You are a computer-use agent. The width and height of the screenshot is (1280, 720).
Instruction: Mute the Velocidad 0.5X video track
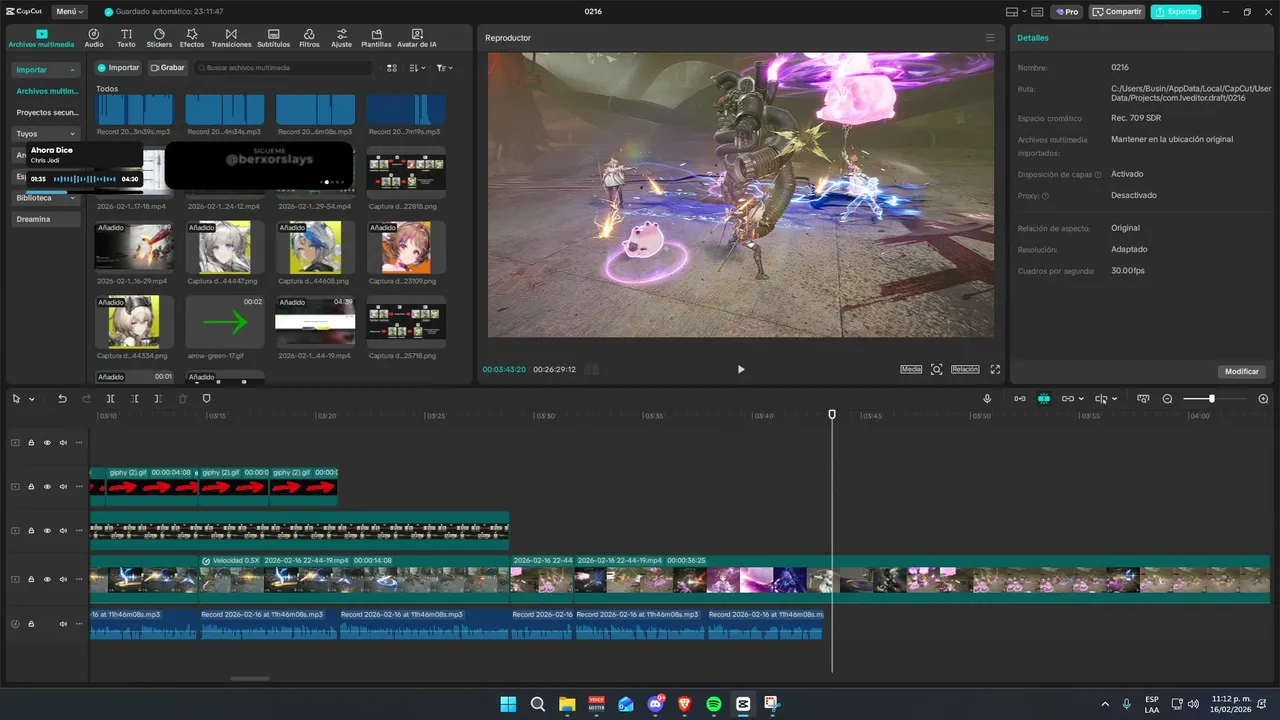coord(63,579)
